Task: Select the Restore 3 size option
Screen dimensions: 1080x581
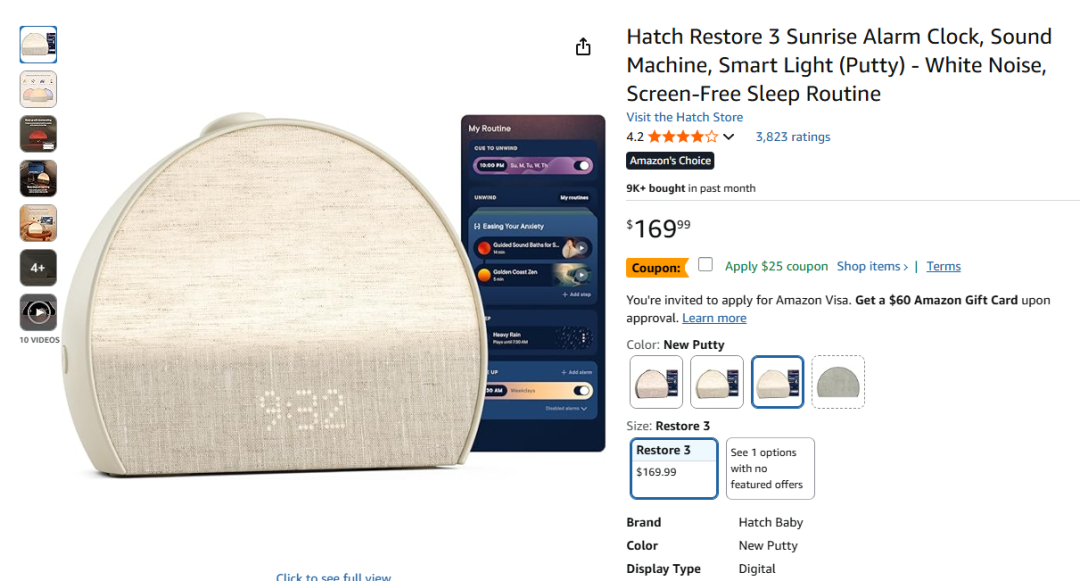Action: tap(674, 468)
